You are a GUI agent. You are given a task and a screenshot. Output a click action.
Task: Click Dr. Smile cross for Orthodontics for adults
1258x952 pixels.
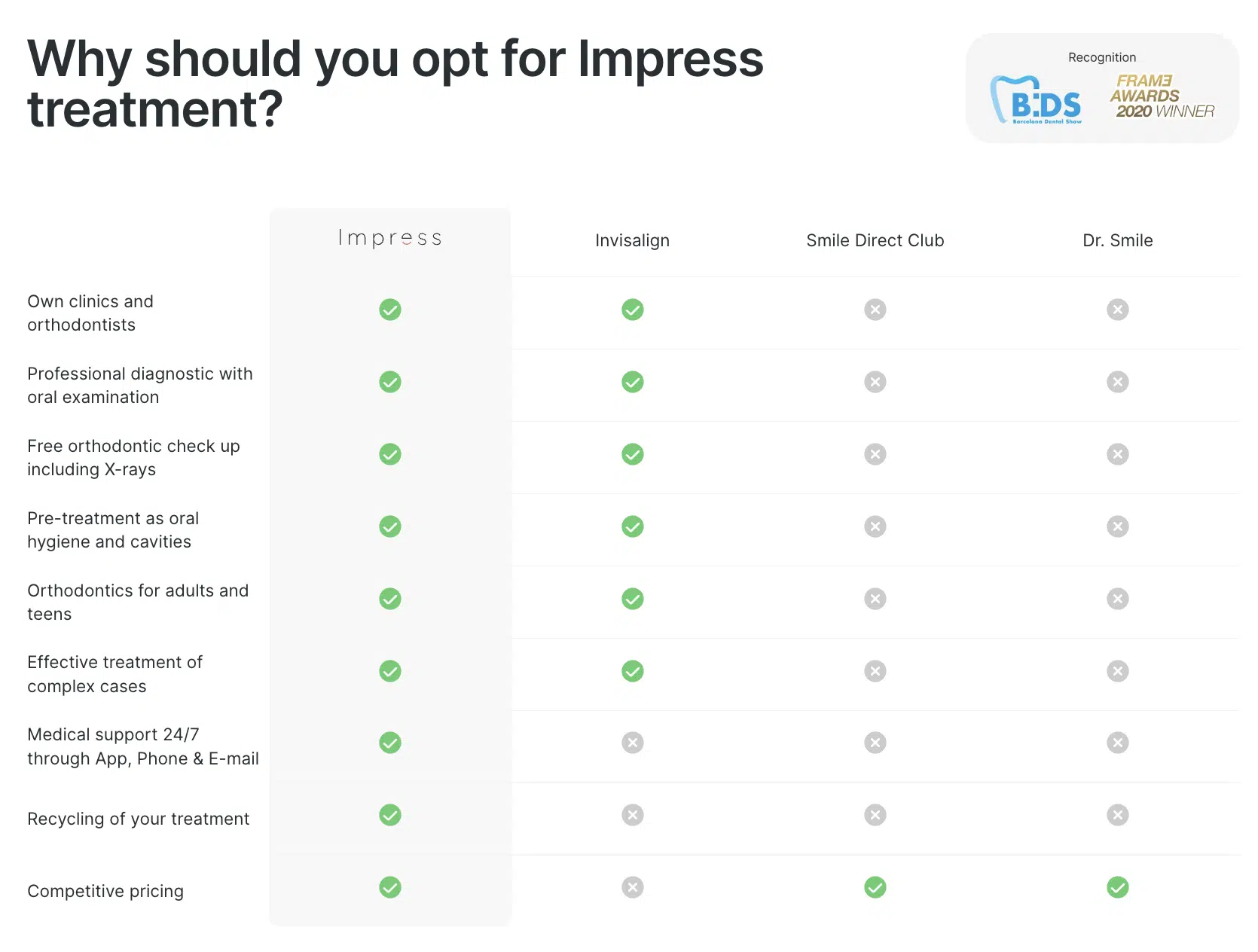point(1118,599)
